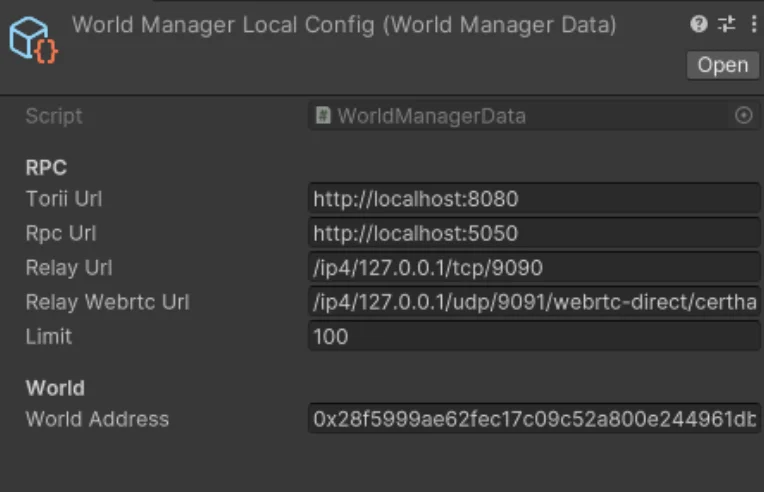
Task: Click the Relay Webrtc Url property label
Action: pyautogui.click(x=107, y=302)
